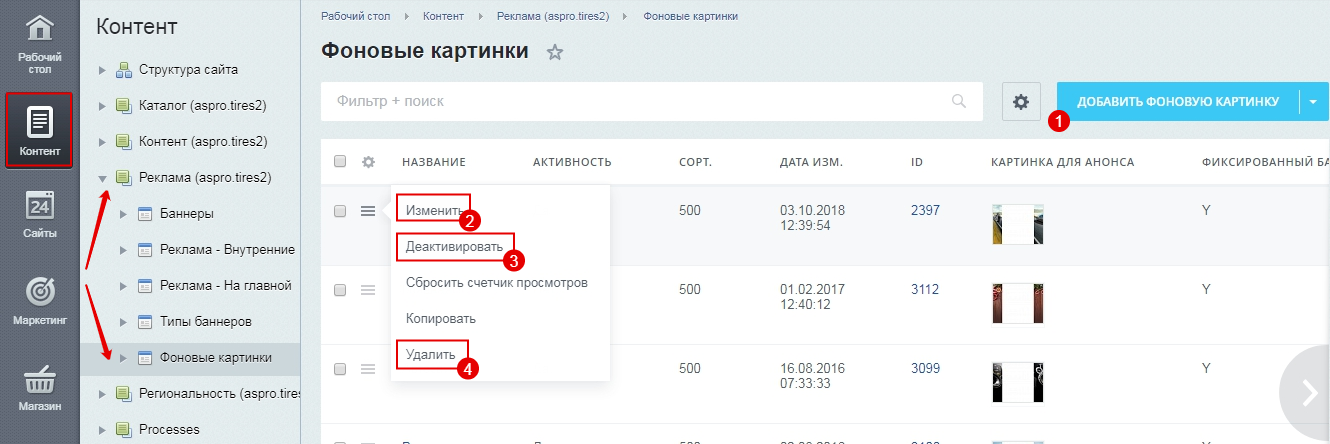Select Processes tree item
Image resolution: width=1330 pixels, height=444 pixels.
tap(169, 429)
